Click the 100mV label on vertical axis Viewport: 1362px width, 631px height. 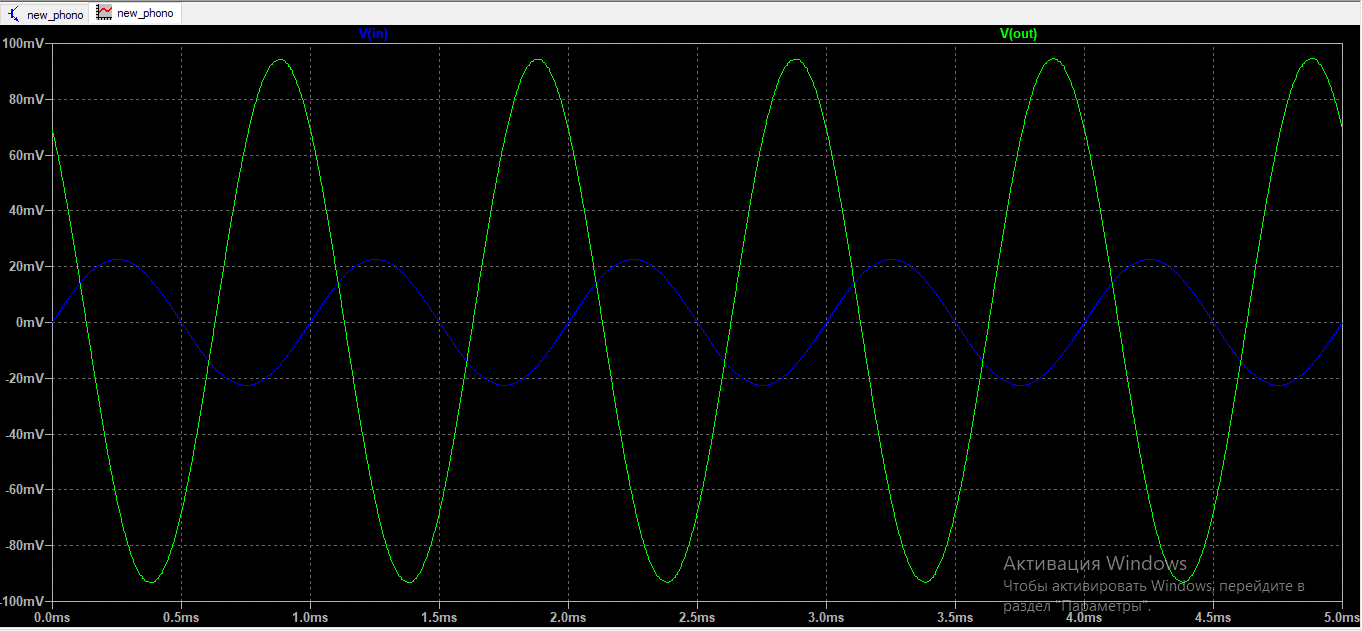(x=24, y=44)
